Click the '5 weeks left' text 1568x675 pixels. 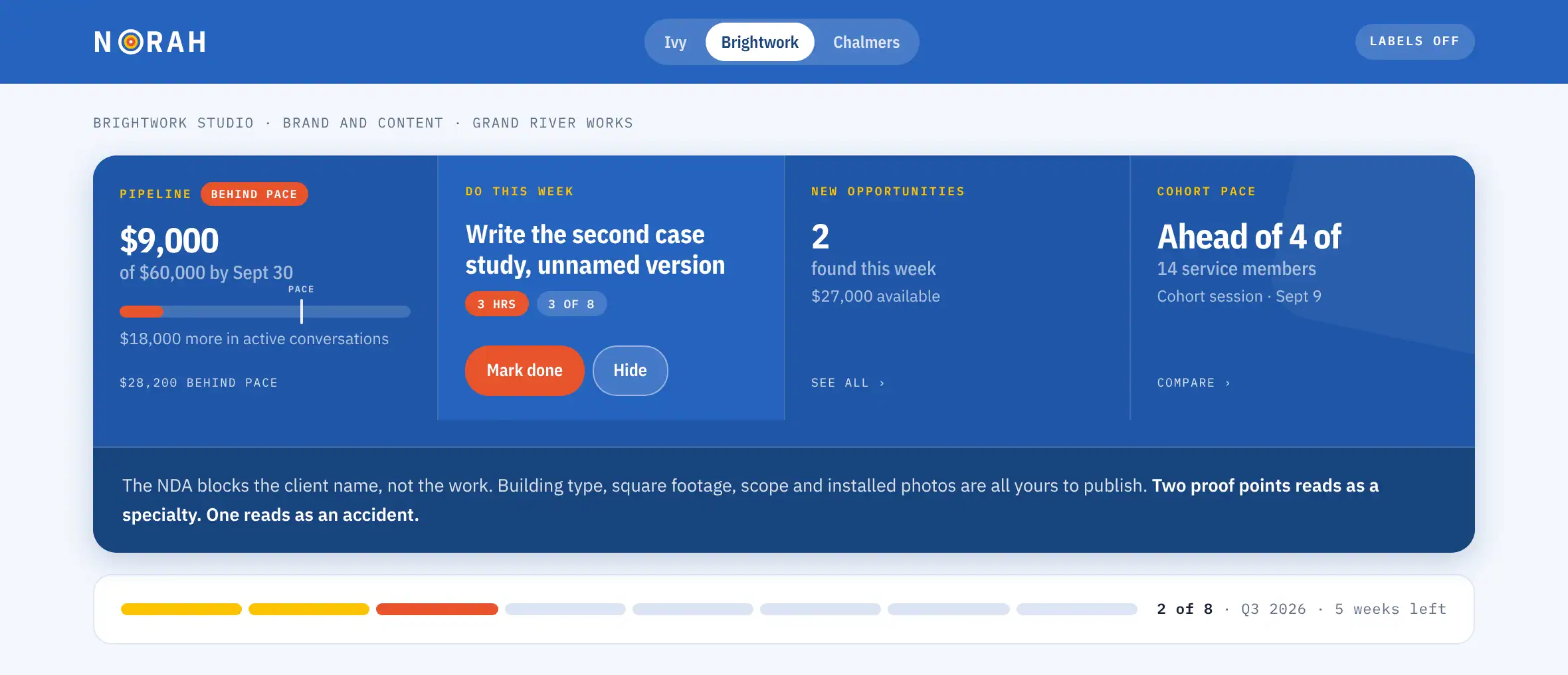point(1391,609)
